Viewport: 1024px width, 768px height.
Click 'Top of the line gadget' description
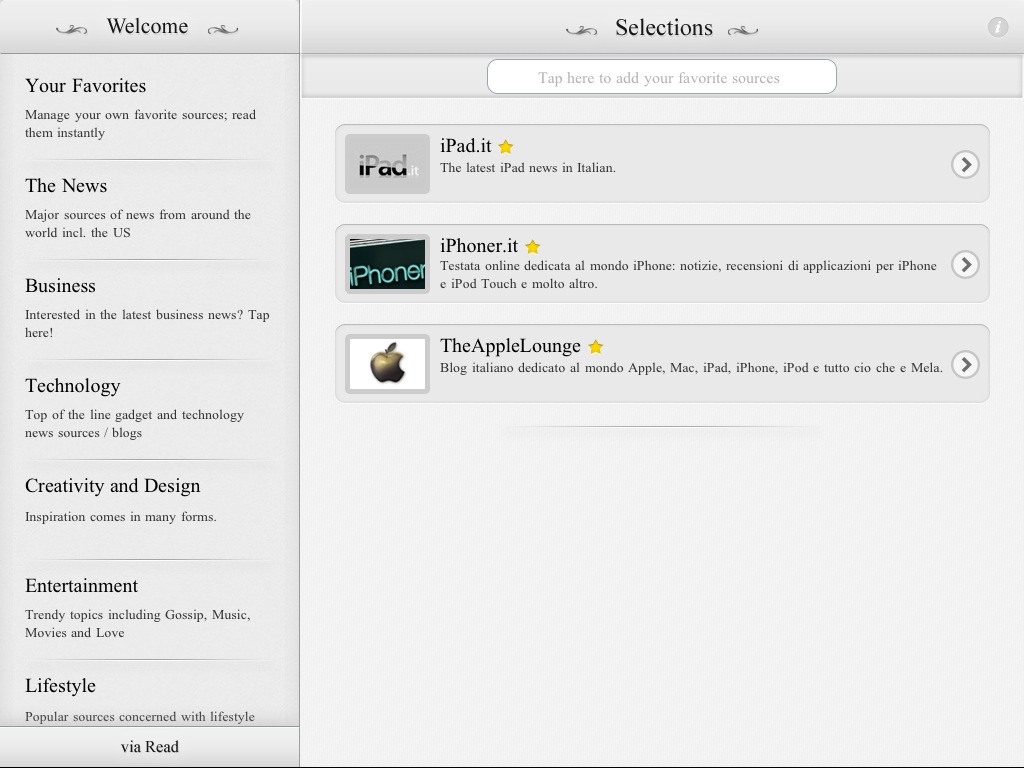(135, 423)
